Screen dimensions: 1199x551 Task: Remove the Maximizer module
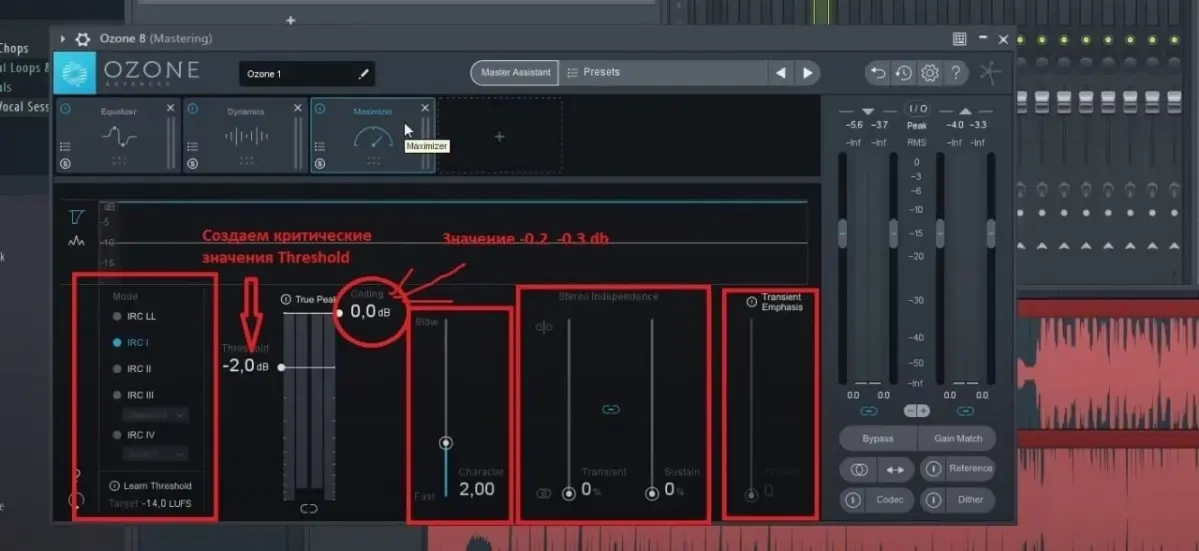pyautogui.click(x=425, y=109)
